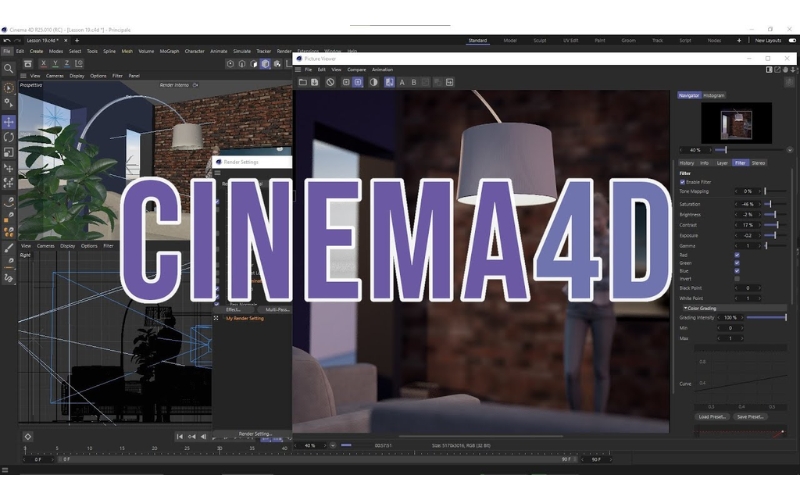The width and height of the screenshot is (800, 500).
Task: Click the undo arrow in title strip
Action: point(7,40)
